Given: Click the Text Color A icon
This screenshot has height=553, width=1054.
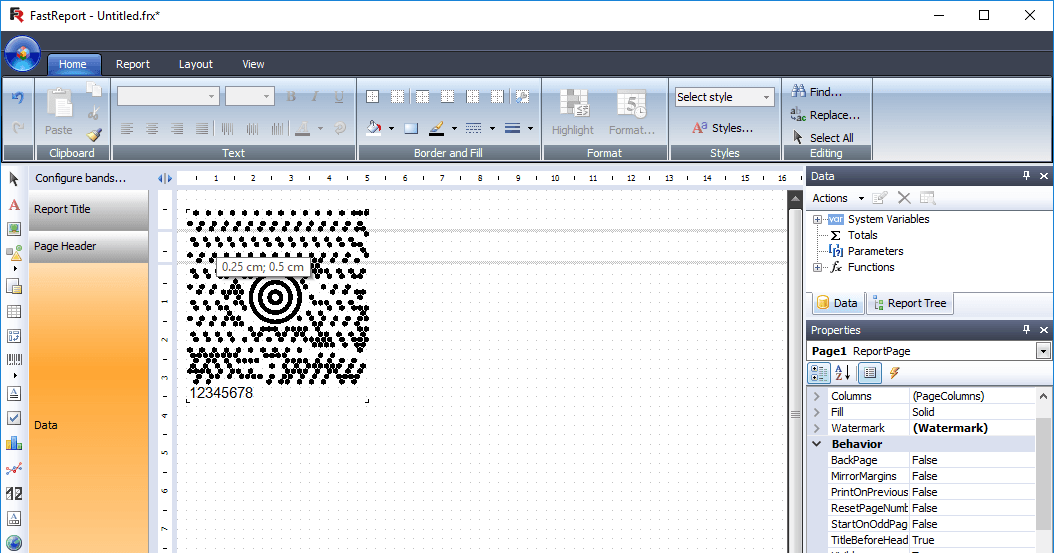Looking at the screenshot, I should 302,128.
